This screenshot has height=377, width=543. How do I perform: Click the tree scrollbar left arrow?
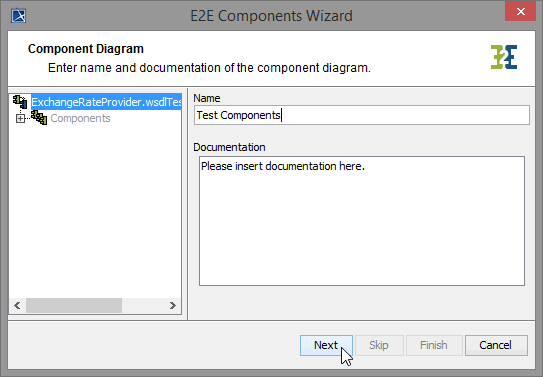[17, 305]
